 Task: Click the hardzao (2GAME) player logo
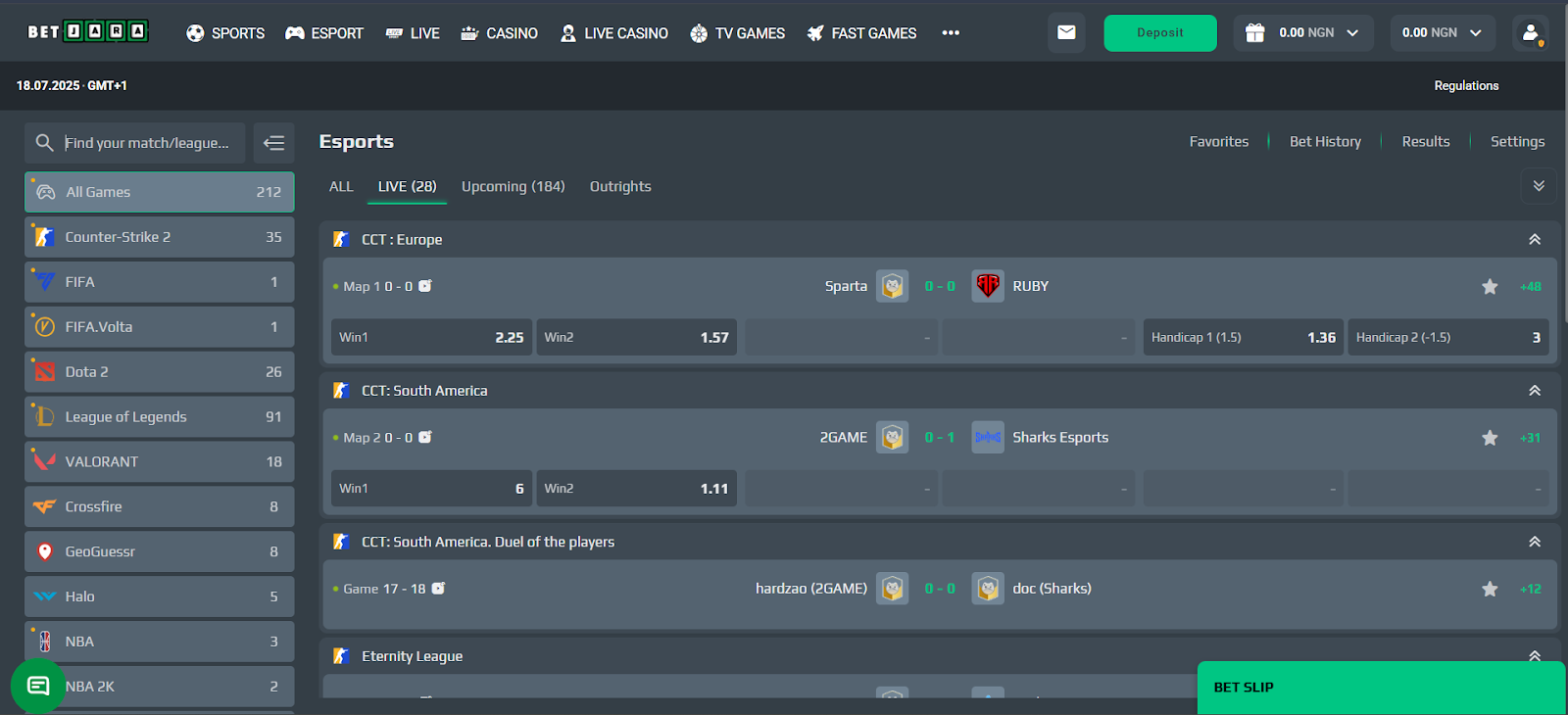pyautogui.click(x=892, y=589)
